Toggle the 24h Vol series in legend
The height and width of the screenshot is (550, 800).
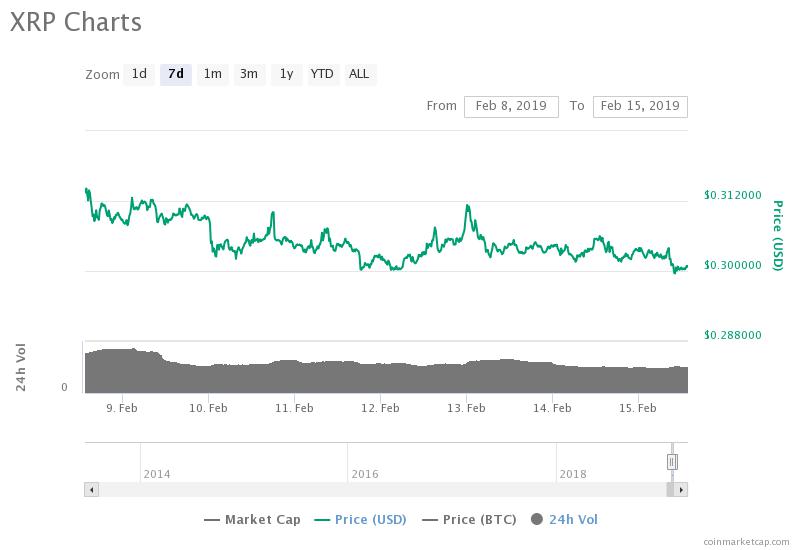click(x=564, y=520)
